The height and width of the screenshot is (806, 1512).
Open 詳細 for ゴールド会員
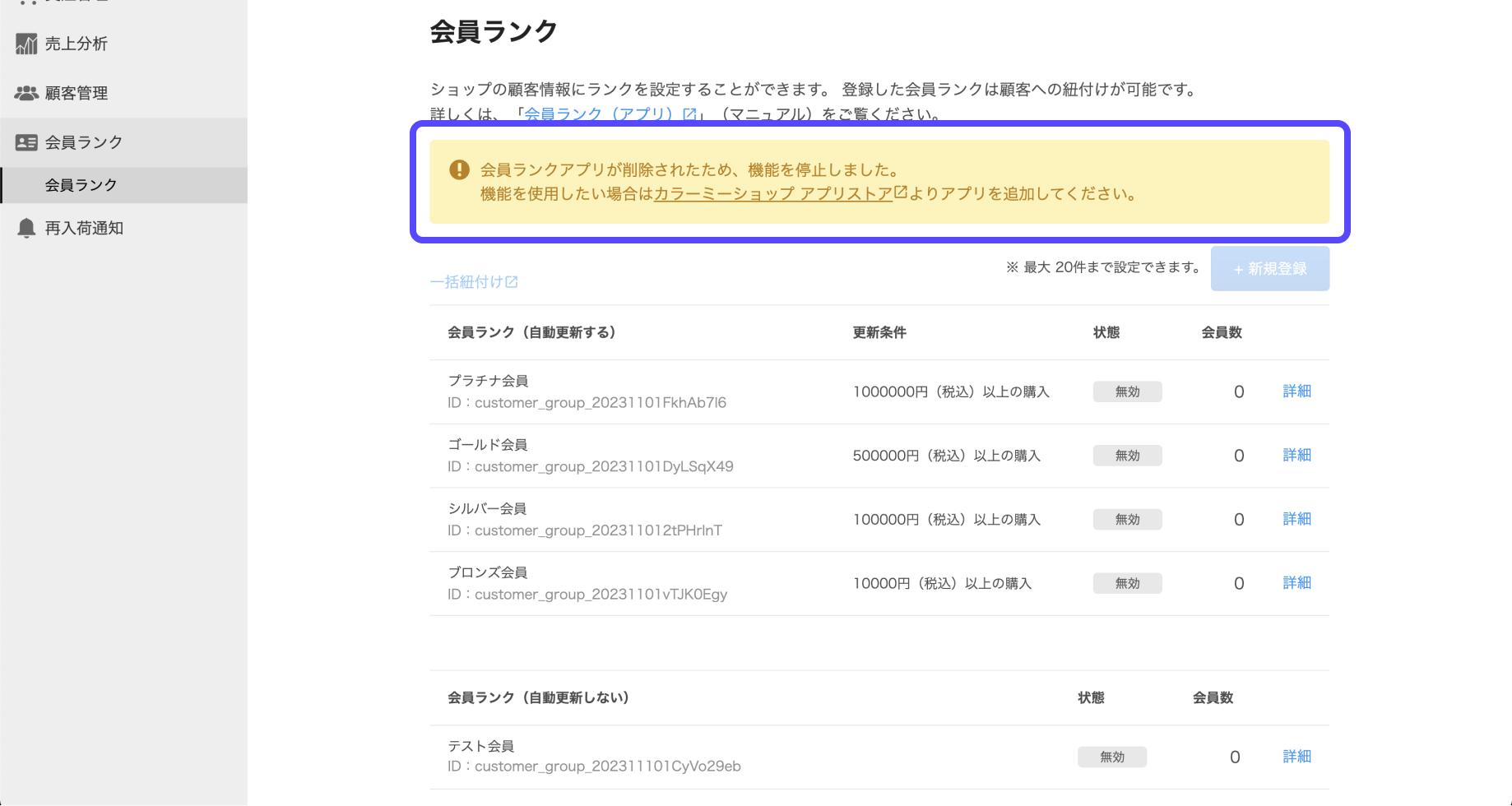coord(1296,456)
